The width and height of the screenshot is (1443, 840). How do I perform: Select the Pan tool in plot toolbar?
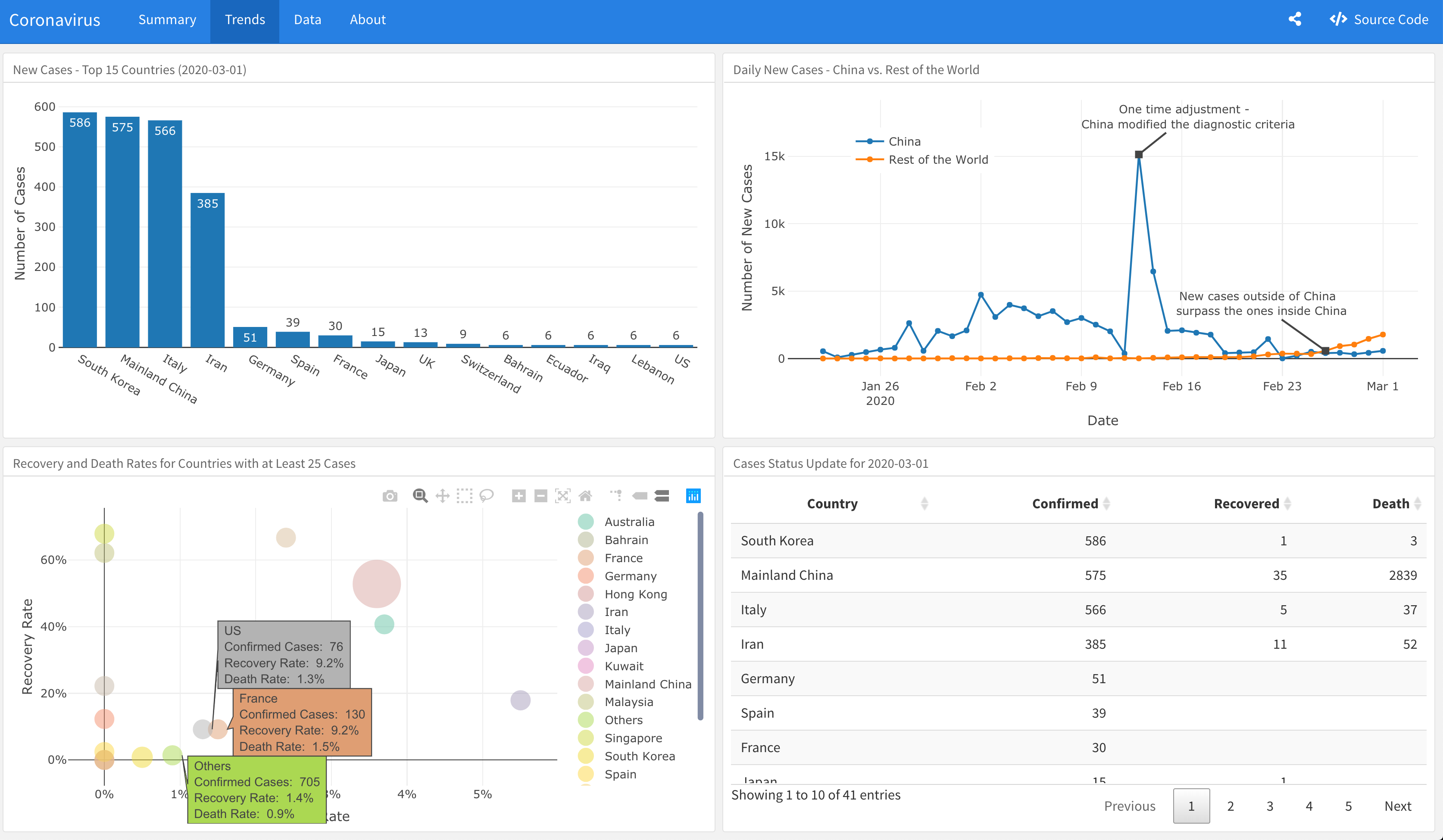[x=443, y=496]
